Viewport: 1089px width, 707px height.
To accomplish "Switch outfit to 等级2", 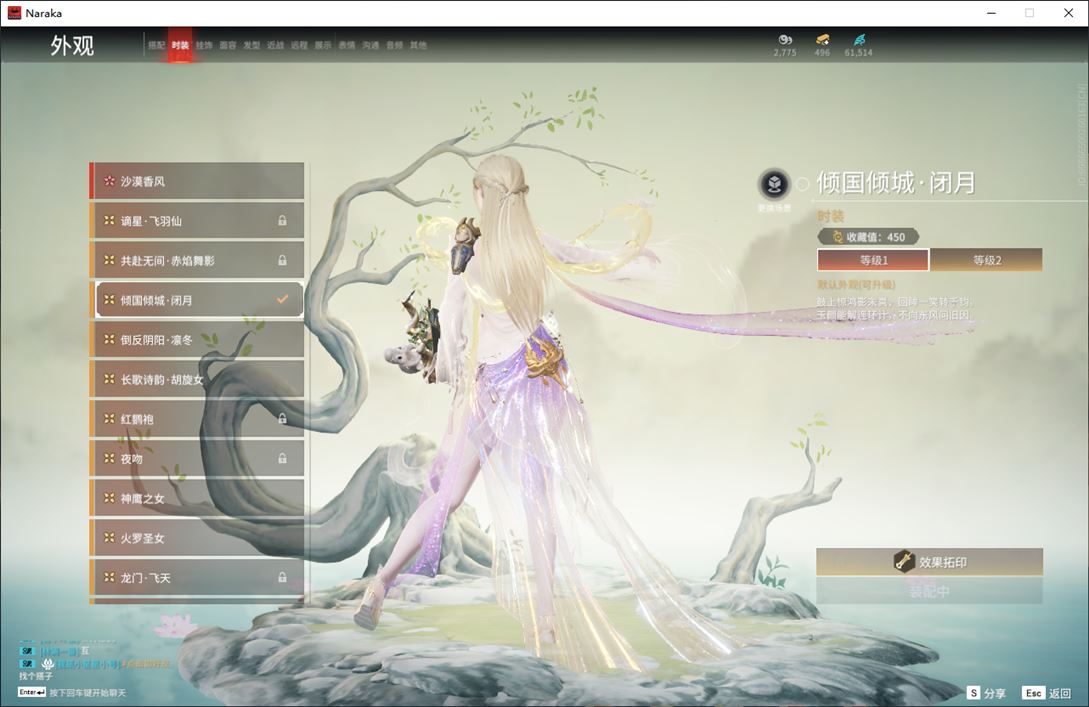I will click(x=986, y=260).
